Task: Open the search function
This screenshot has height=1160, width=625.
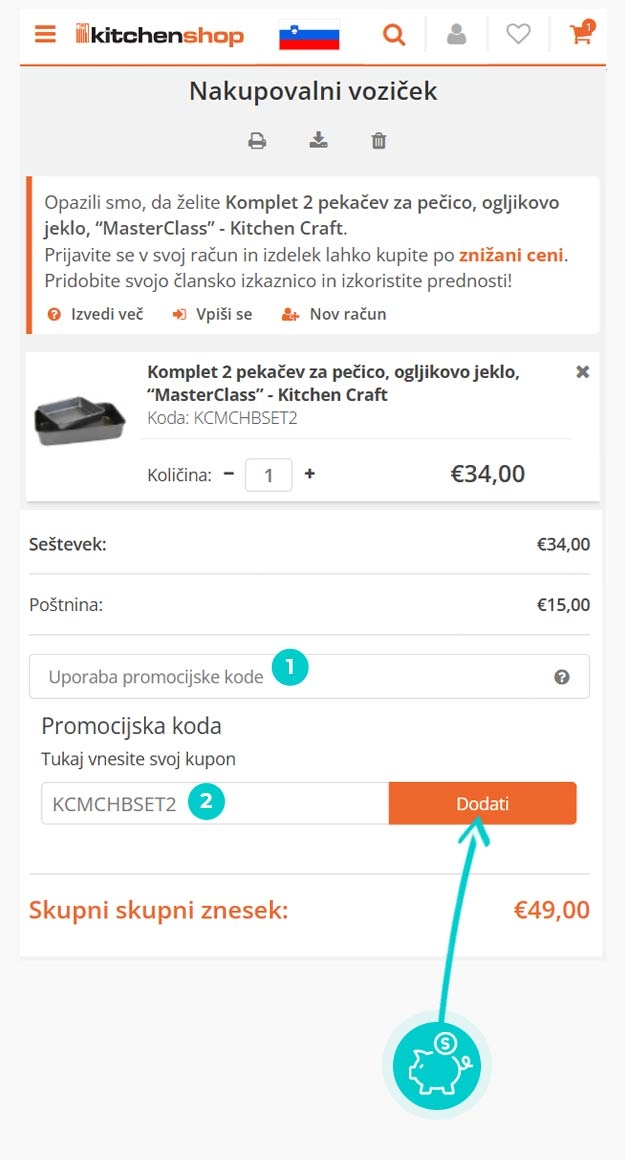Action: [x=394, y=33]
